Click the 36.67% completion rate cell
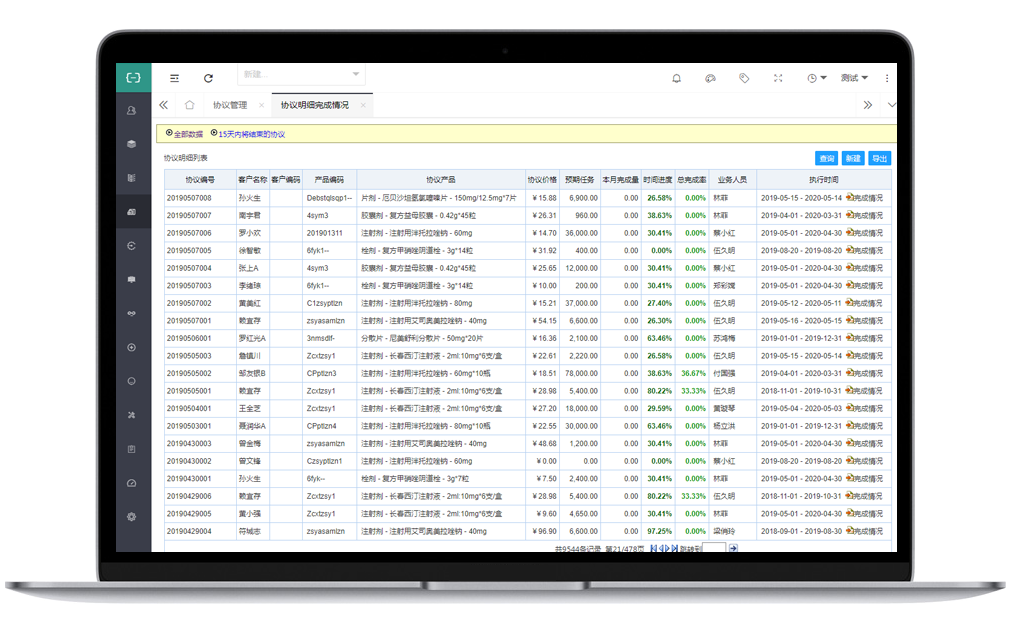Viewport: 1018px width, 628px height. (693, 373)
